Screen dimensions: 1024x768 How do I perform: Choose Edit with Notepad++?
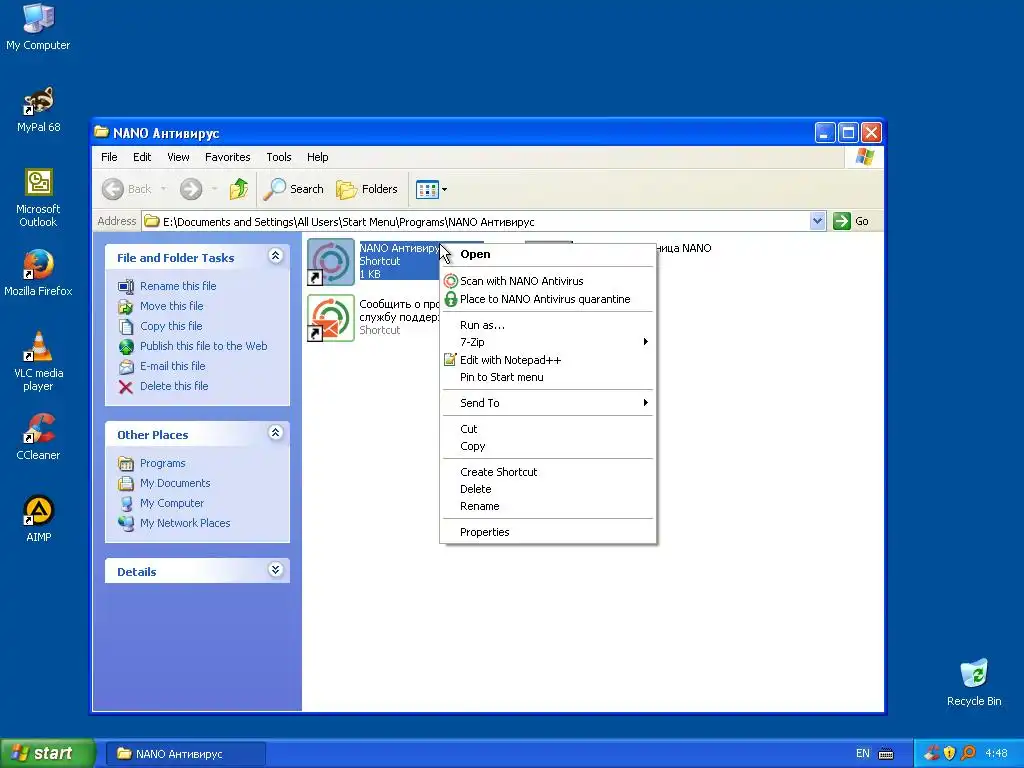[548, 360]
